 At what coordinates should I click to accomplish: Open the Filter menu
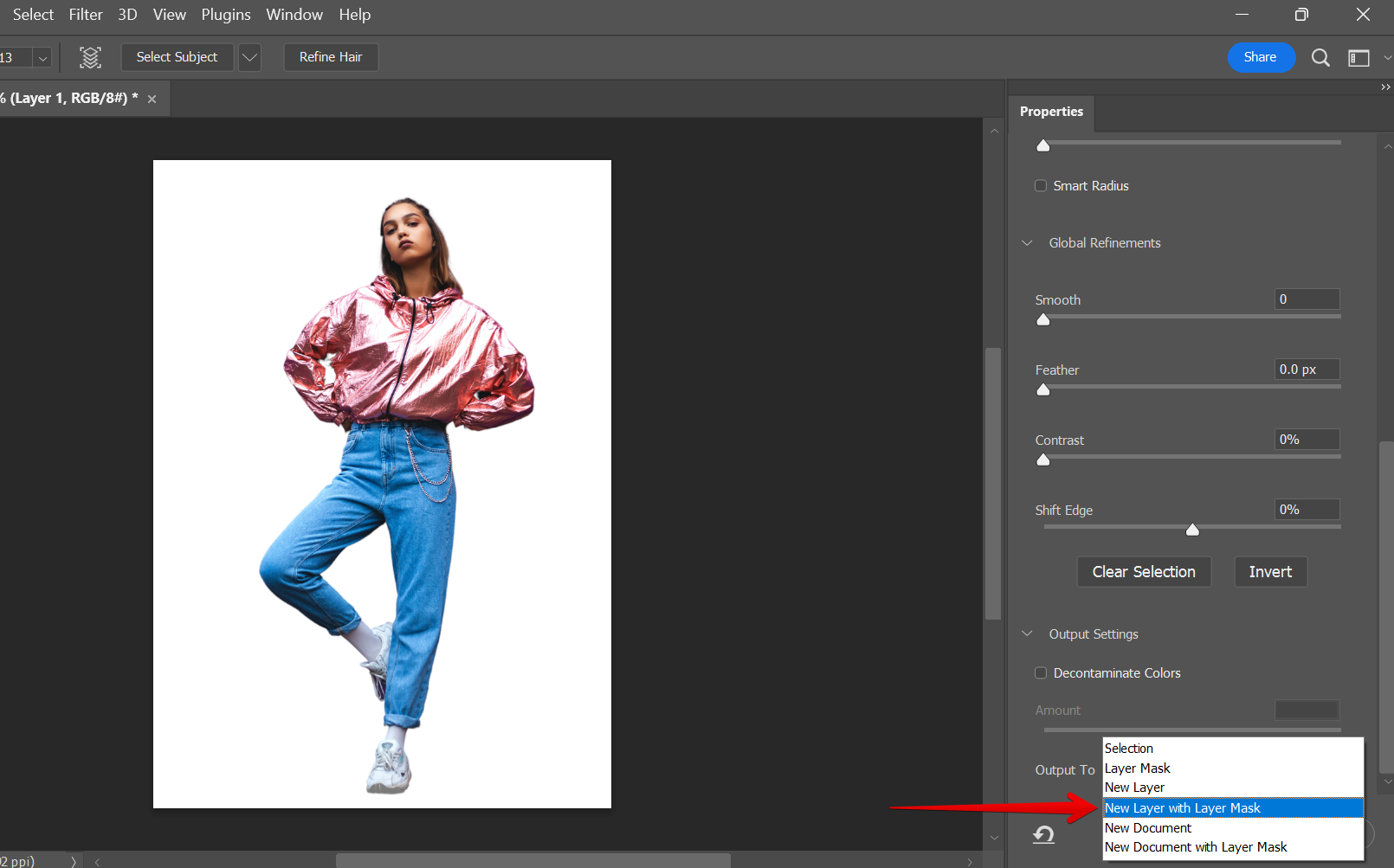[x=86, y=15]
